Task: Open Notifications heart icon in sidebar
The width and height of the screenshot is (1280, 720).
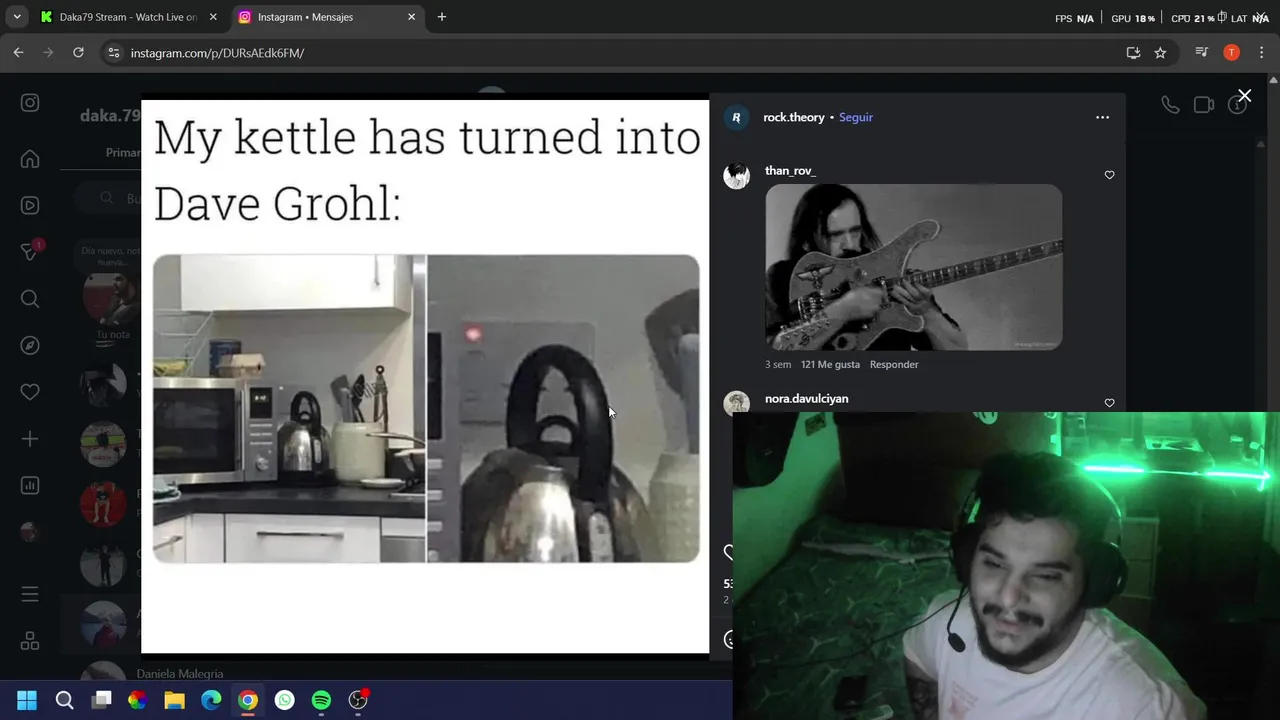Action: (x=30, y=392)
